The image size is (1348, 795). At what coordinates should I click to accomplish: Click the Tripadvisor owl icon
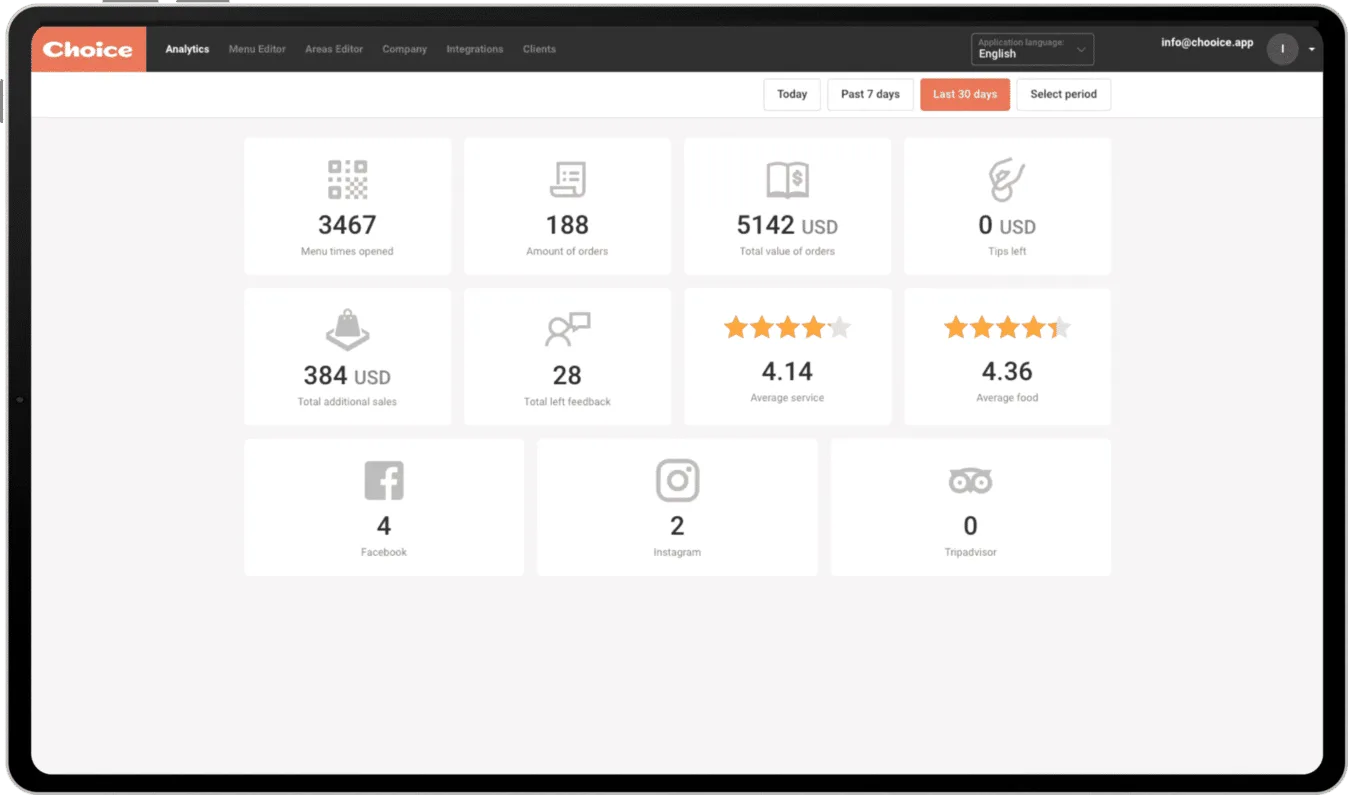pyautogui.click(x=970, y=481)
